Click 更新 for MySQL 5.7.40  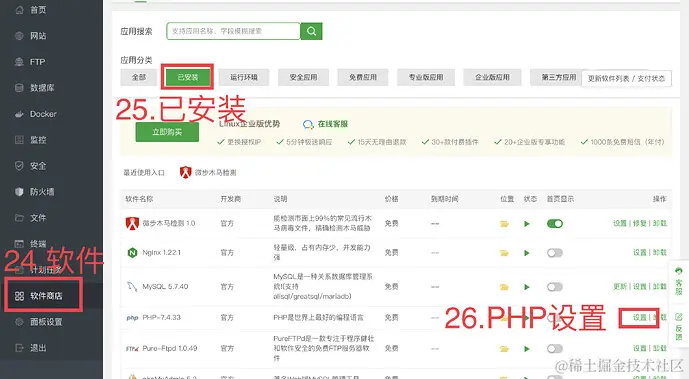[620, 287]
